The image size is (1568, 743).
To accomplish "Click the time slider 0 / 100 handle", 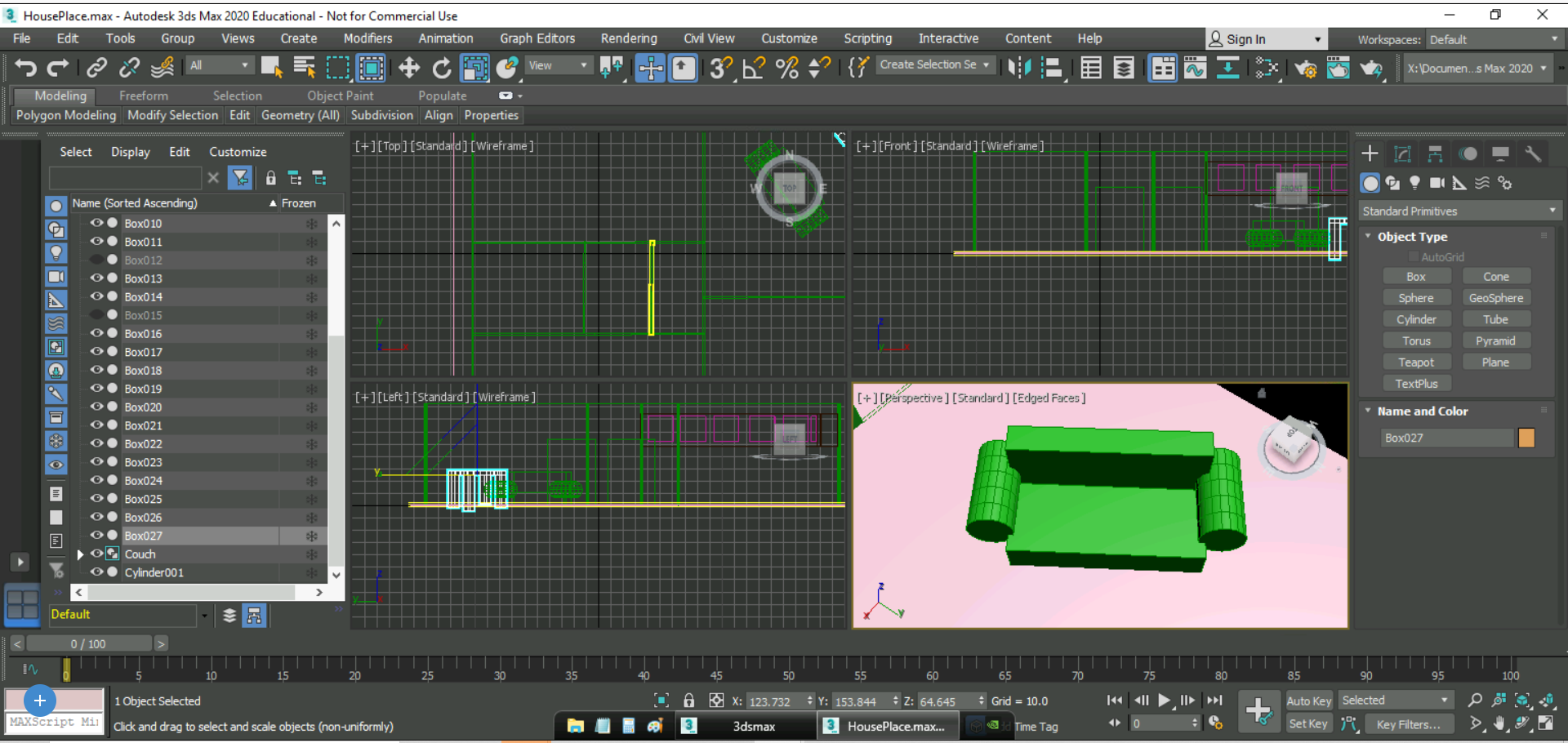I will coord(88,643).
